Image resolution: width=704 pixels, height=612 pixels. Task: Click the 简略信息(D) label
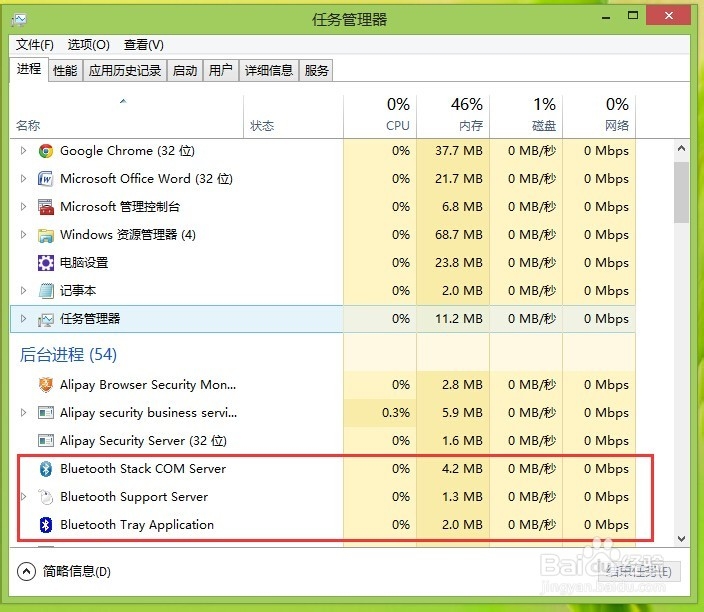(77, 571)
